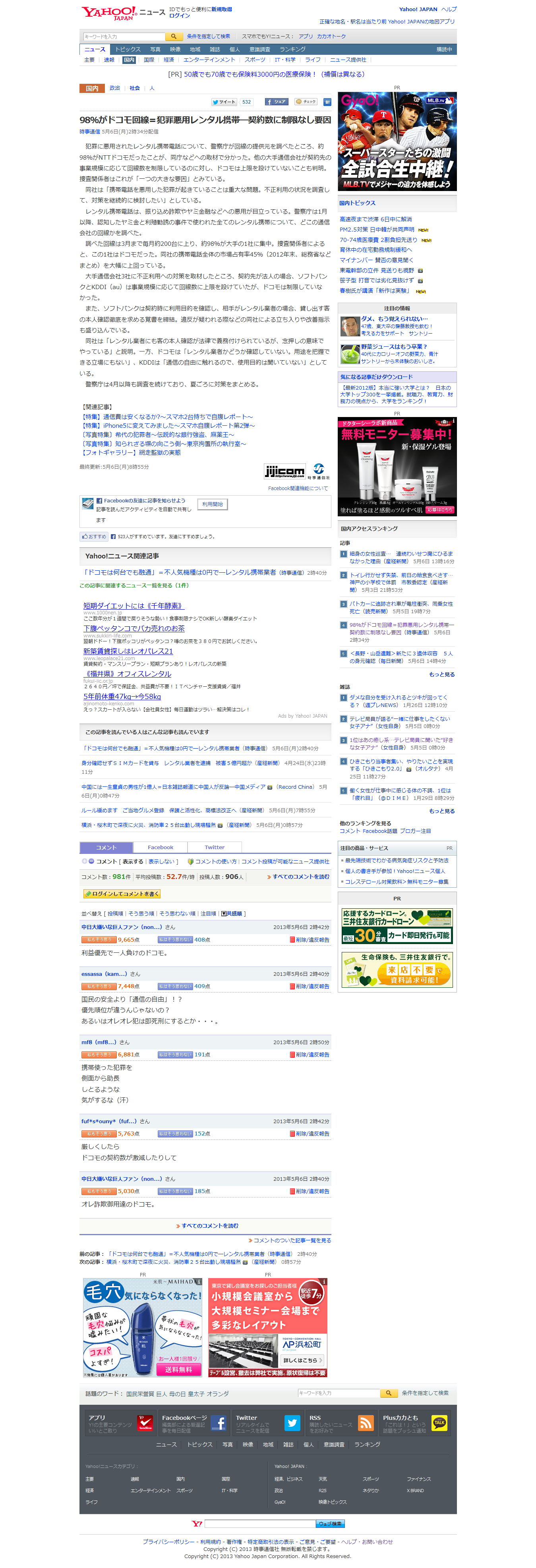The image size is (536, 1568).
Task: Select the コメント tab
Action: 106,847
